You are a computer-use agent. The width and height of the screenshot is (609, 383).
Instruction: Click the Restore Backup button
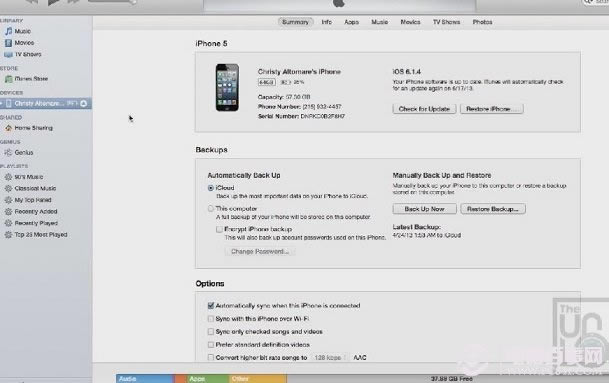coord(493,209)
